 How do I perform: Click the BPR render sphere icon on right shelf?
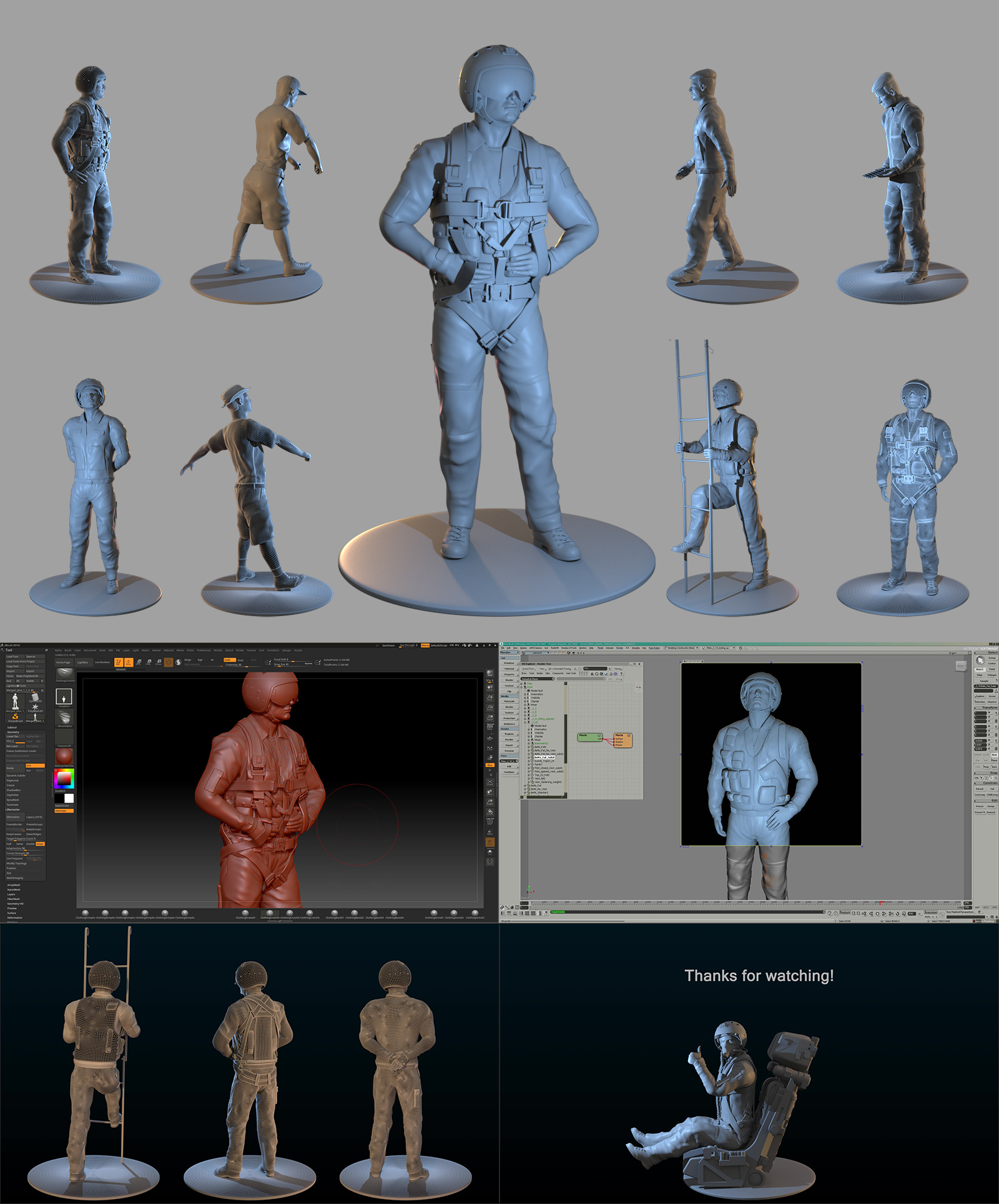[490, 674]
